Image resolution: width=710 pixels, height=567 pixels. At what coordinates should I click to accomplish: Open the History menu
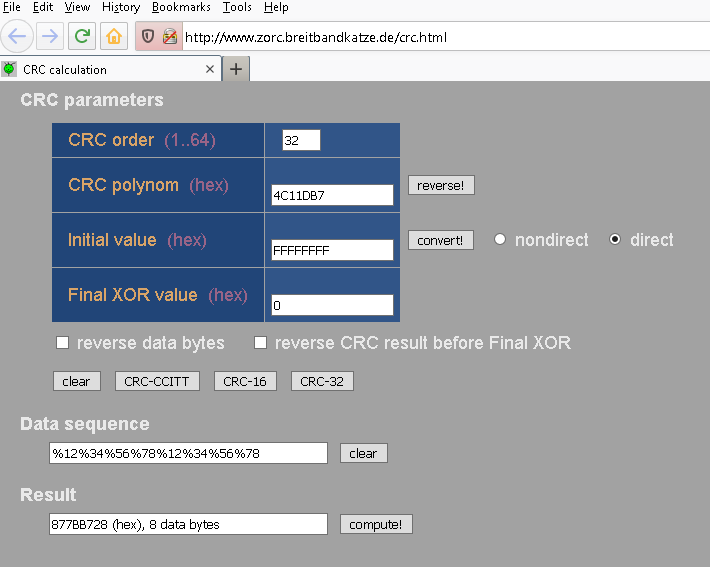coord(121,7)
